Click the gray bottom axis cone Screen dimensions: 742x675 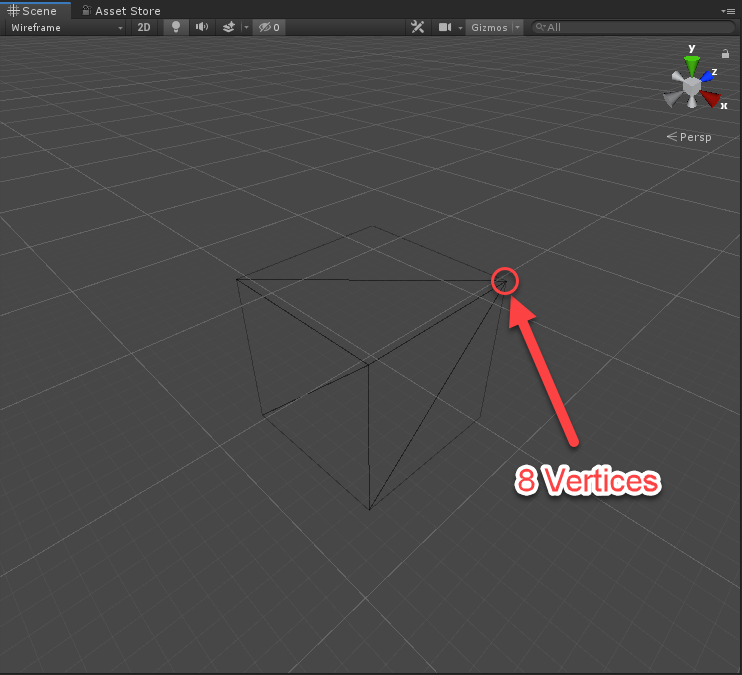coord(692,102)
